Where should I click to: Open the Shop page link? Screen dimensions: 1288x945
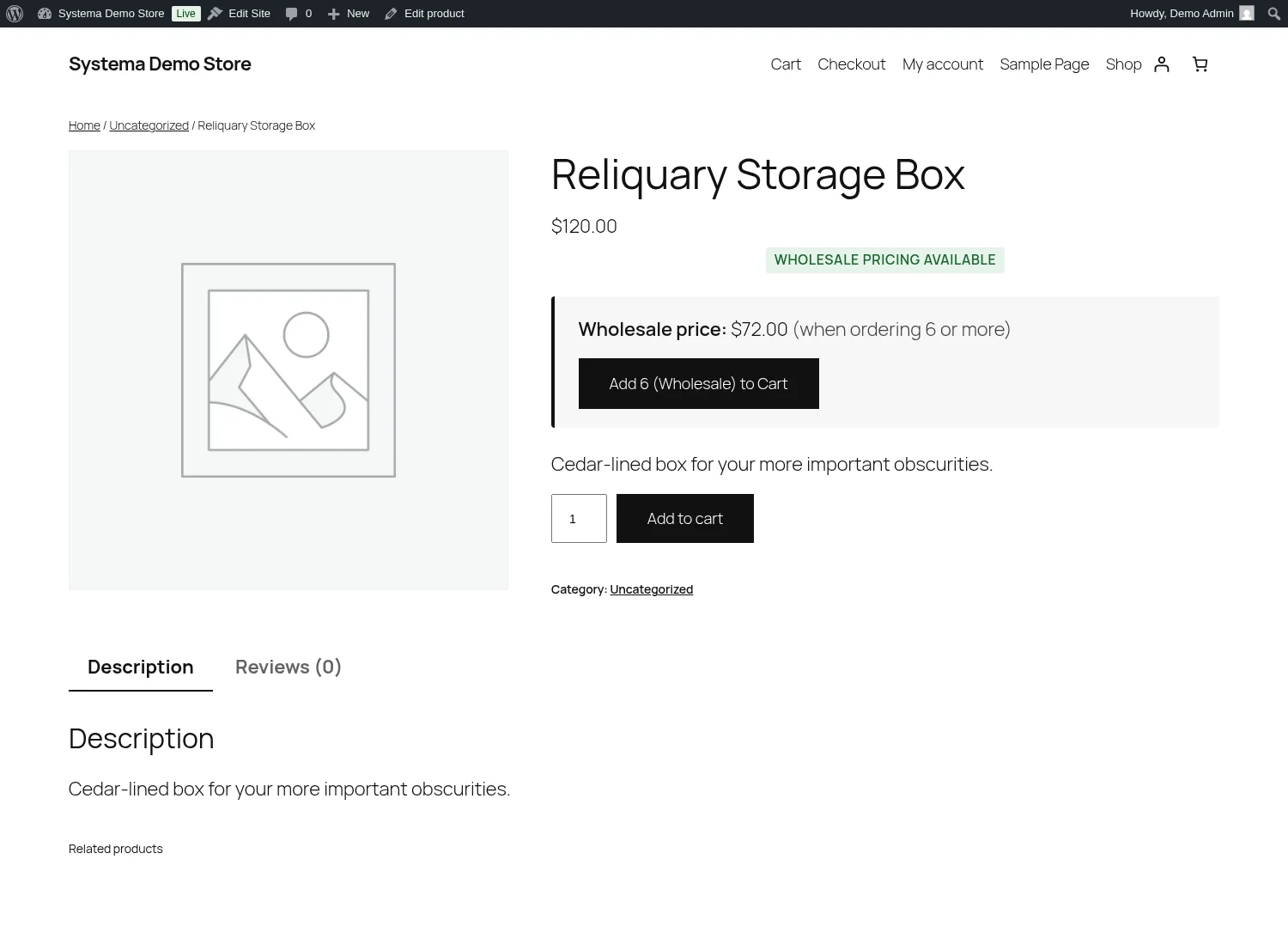point(1123,64)
